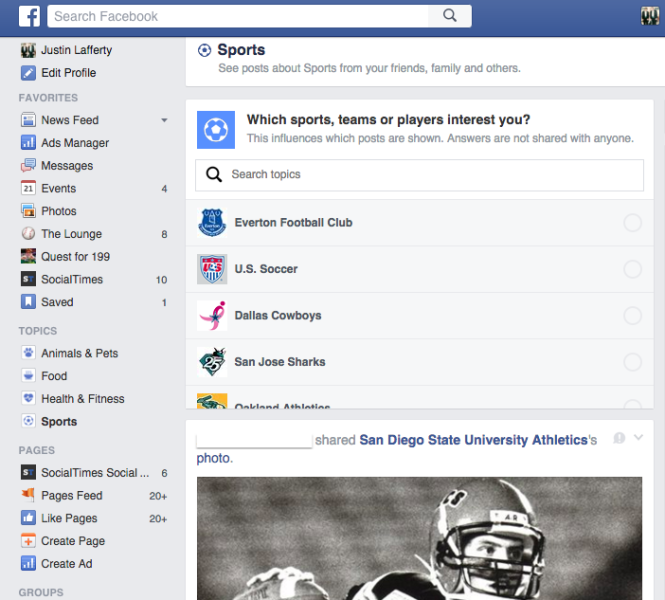Click the San Jose Sharks logo
665x600 pixels.
tap(212, 361)
